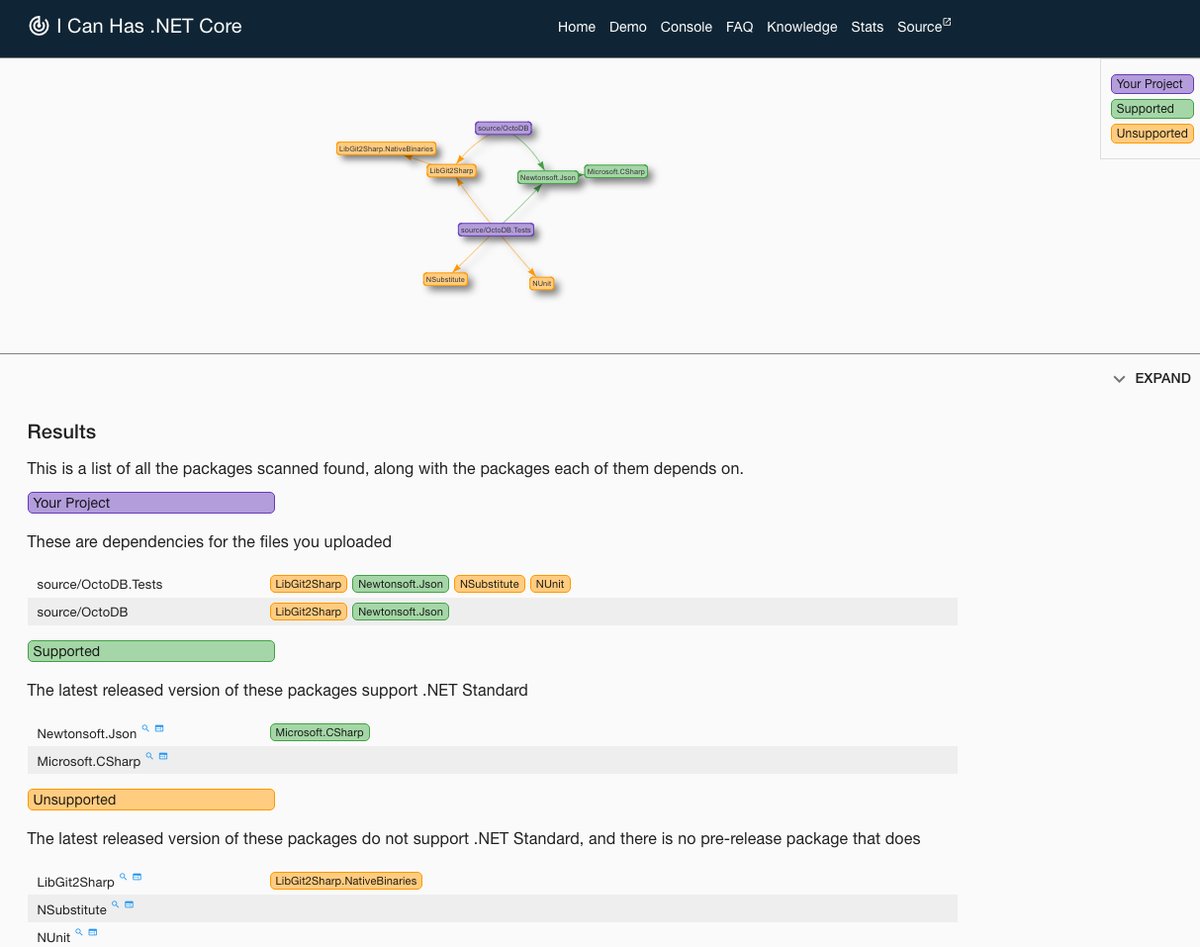The width and height of the screenshot is (1200, 947).
Task: Click LibGit2Sharp tag in source/OctoDB.Tests row
Action: [308, 584]
